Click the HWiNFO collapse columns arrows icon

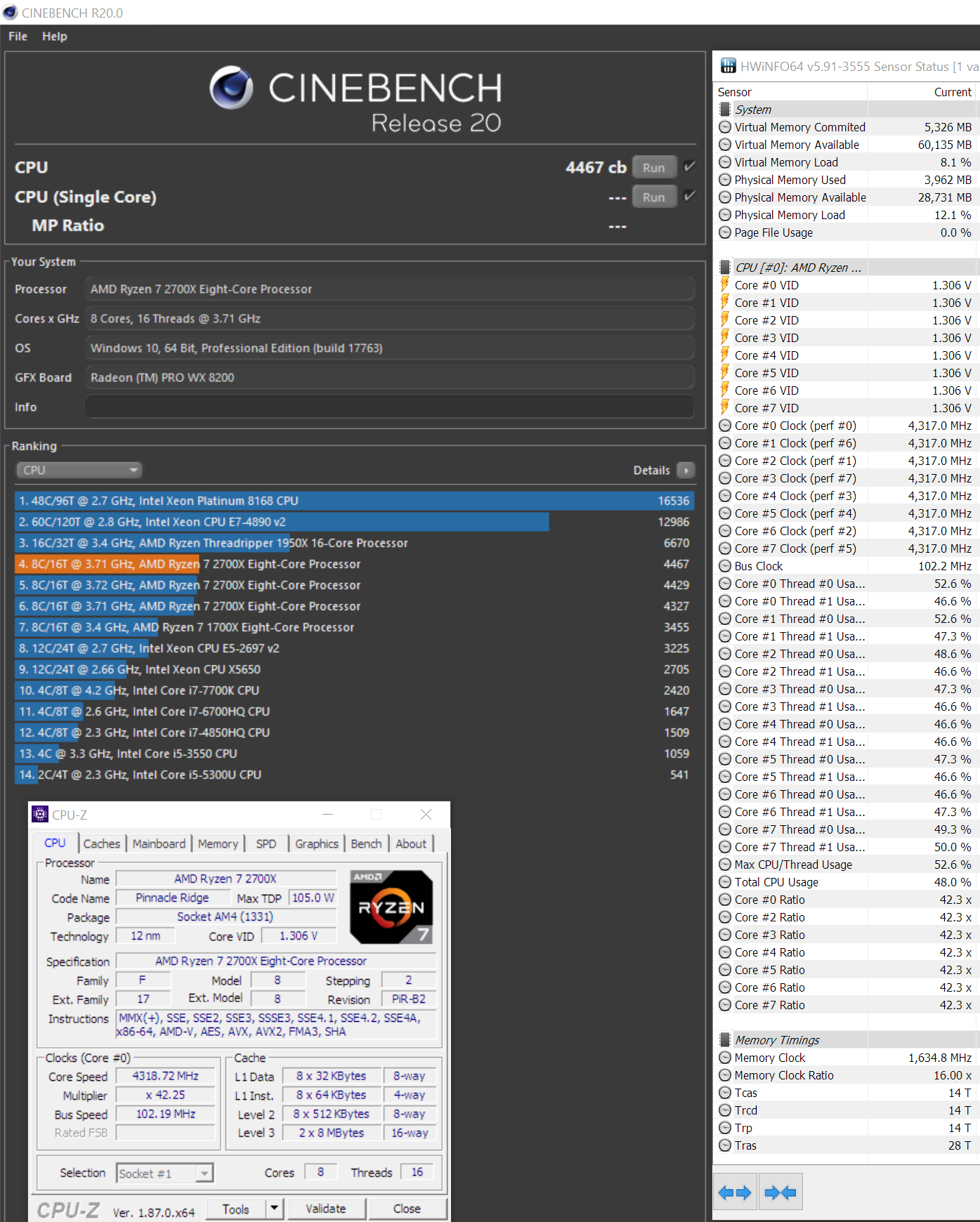coord(780,1192)
